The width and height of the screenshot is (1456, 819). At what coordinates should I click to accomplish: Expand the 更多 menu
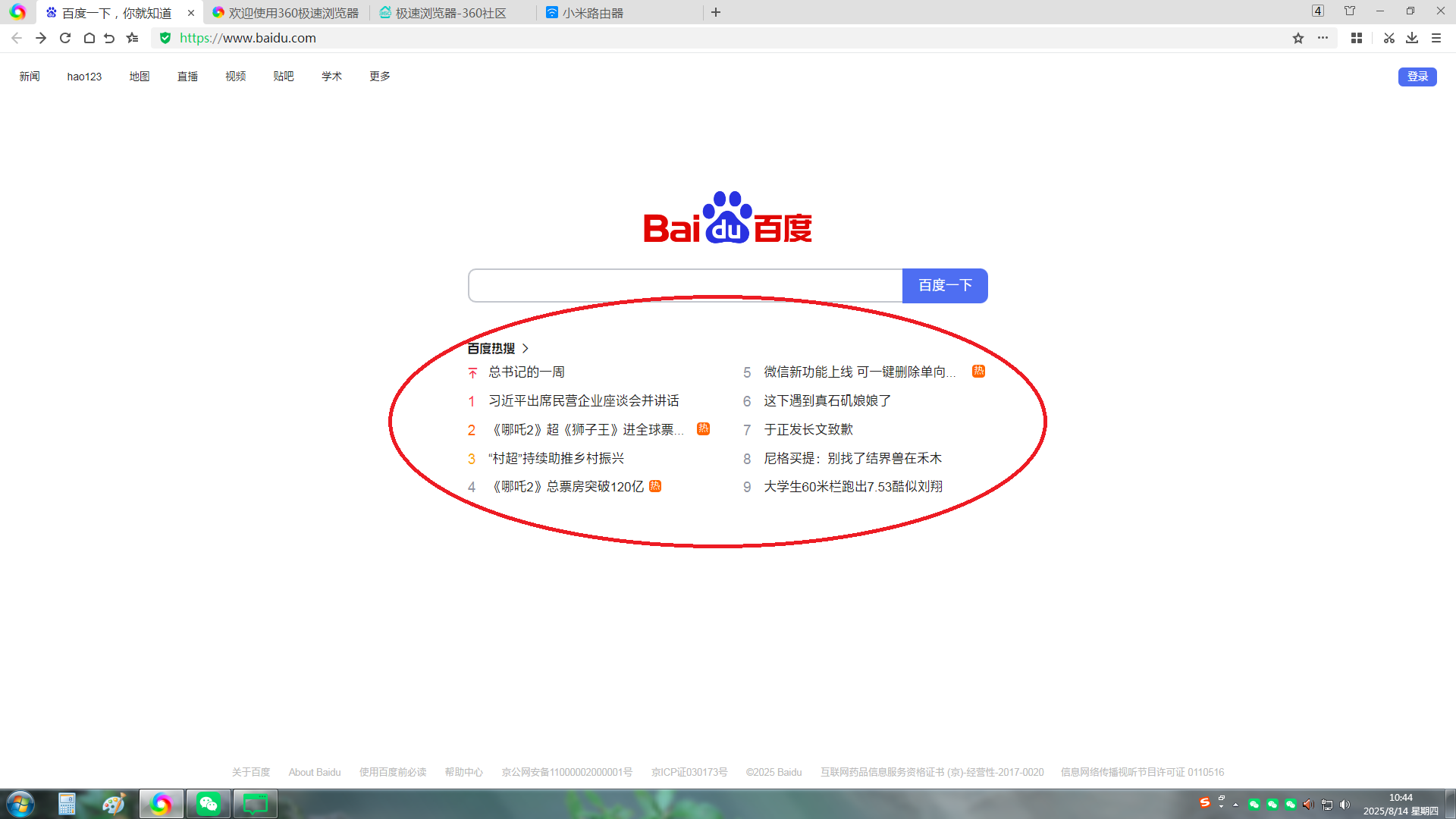tap(380, 77)
